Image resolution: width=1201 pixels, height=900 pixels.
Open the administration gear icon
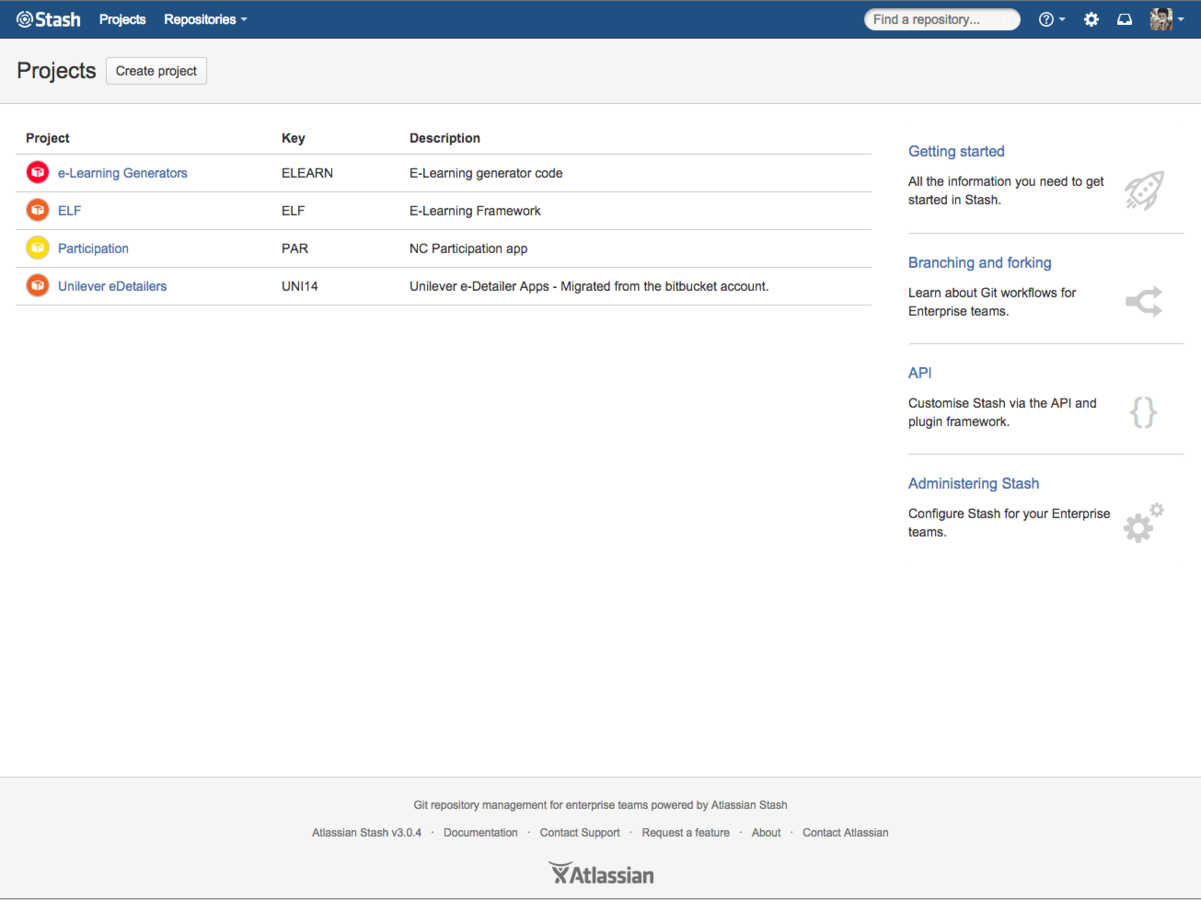tap(1091, 19)
